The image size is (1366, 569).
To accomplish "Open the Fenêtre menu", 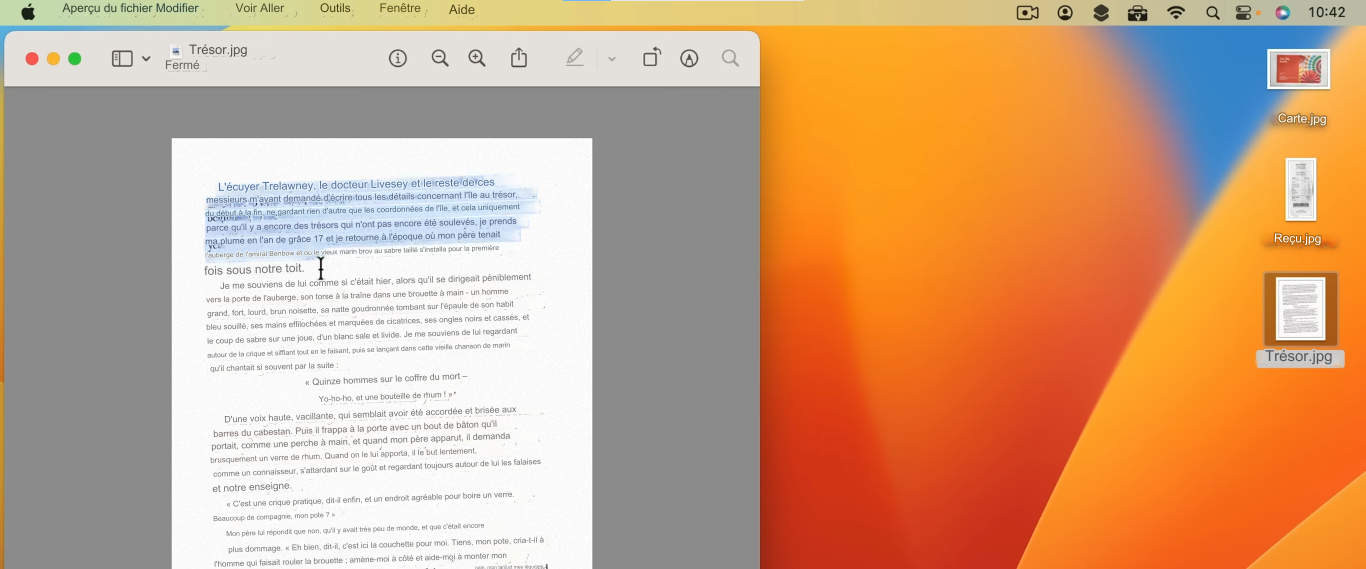I will tap(400, 8).
